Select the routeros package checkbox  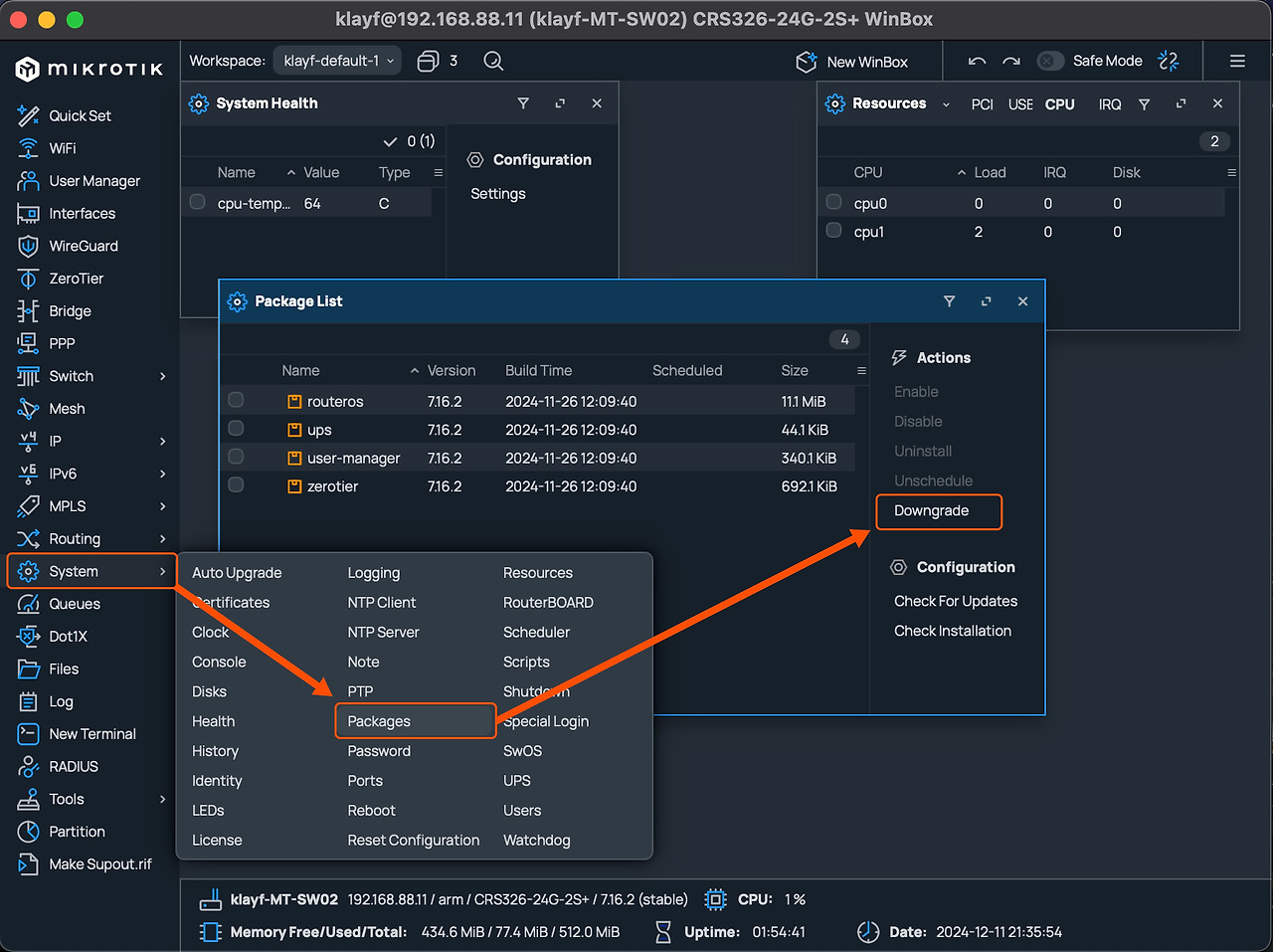pos(236,400)
